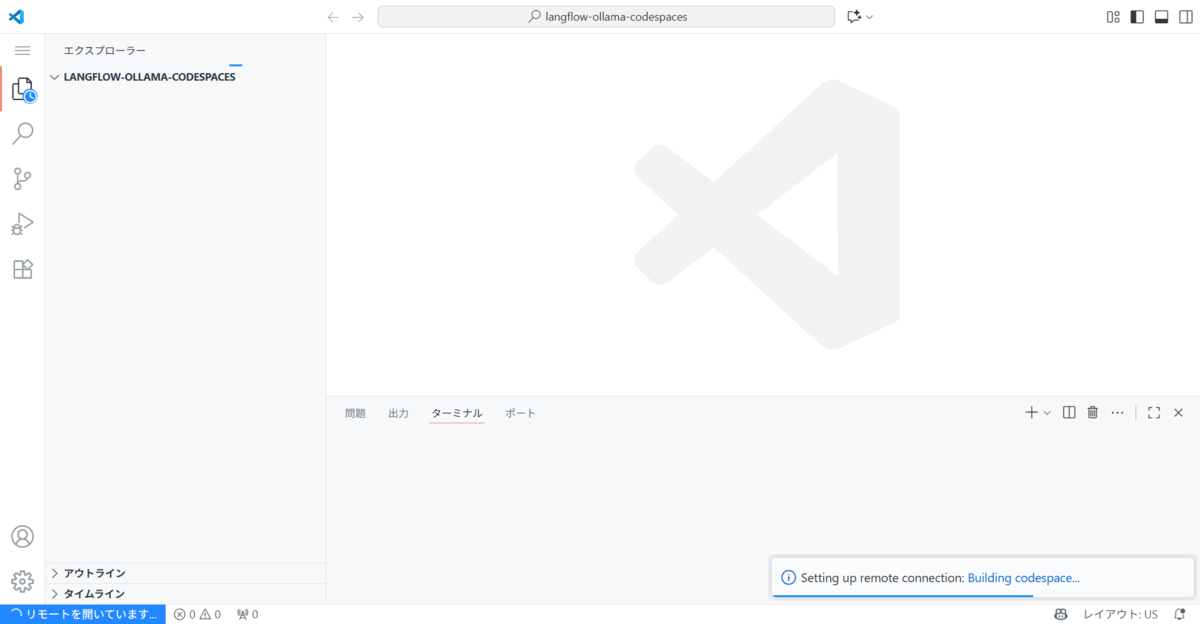Go back with the left arrow

click(334, 17)
